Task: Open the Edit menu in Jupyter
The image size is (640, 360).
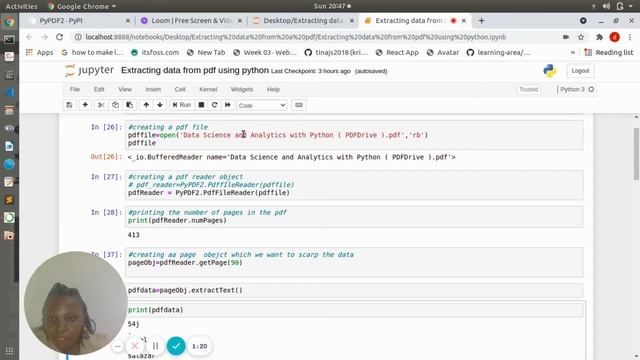Action: (x=99, y=89)
